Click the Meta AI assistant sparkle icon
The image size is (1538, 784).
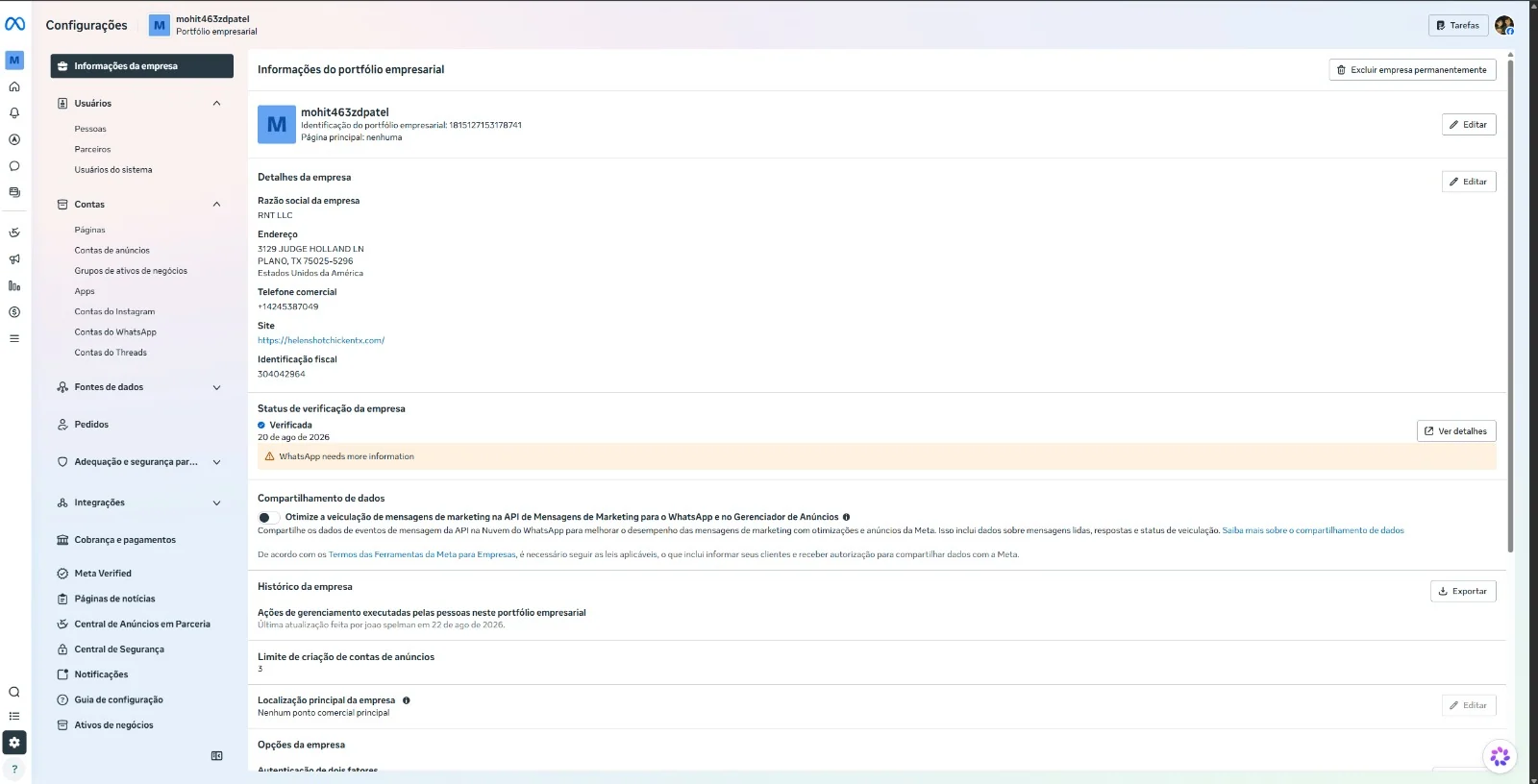tap(1500, 757)
